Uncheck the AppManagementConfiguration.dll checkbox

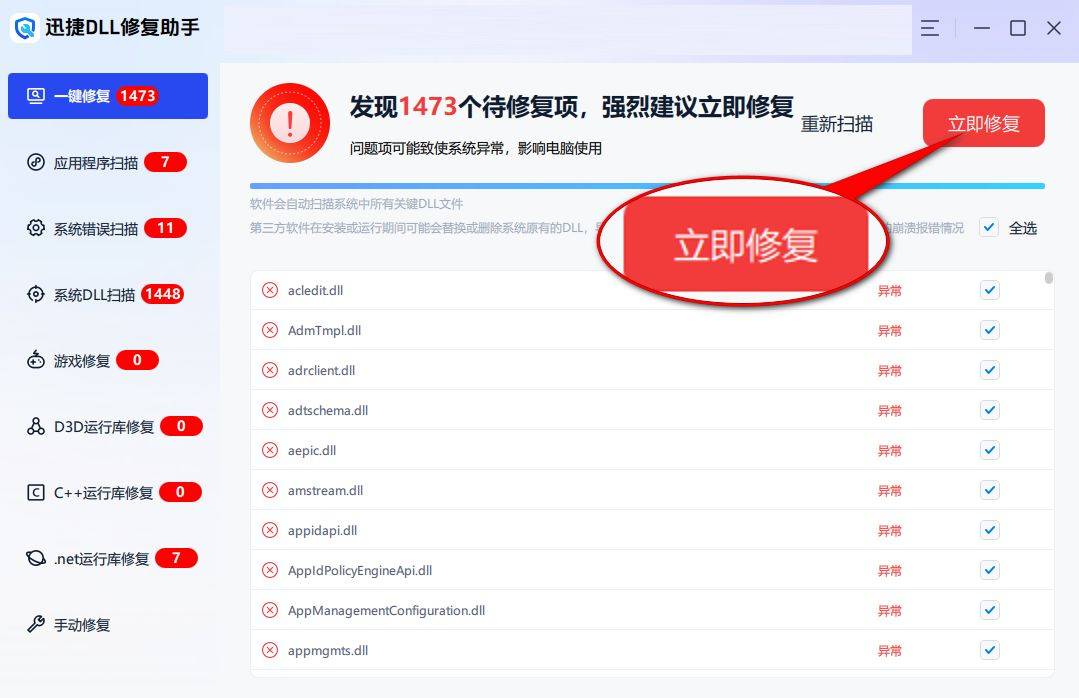click(x=990, y=609)
